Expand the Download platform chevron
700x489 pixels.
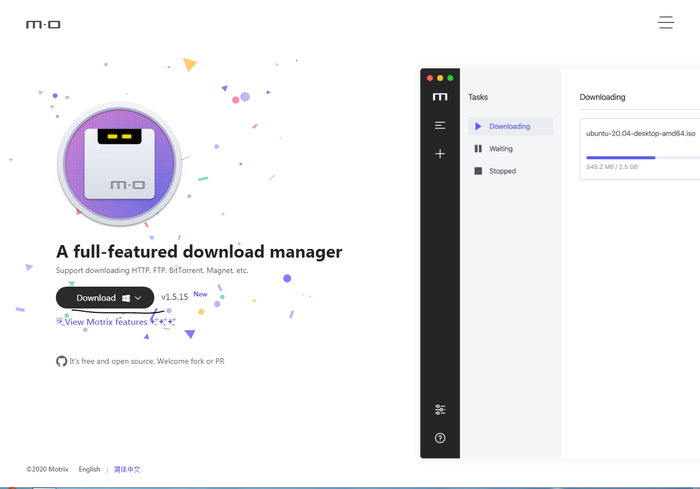pyautogui.click(x=138, y=298)
